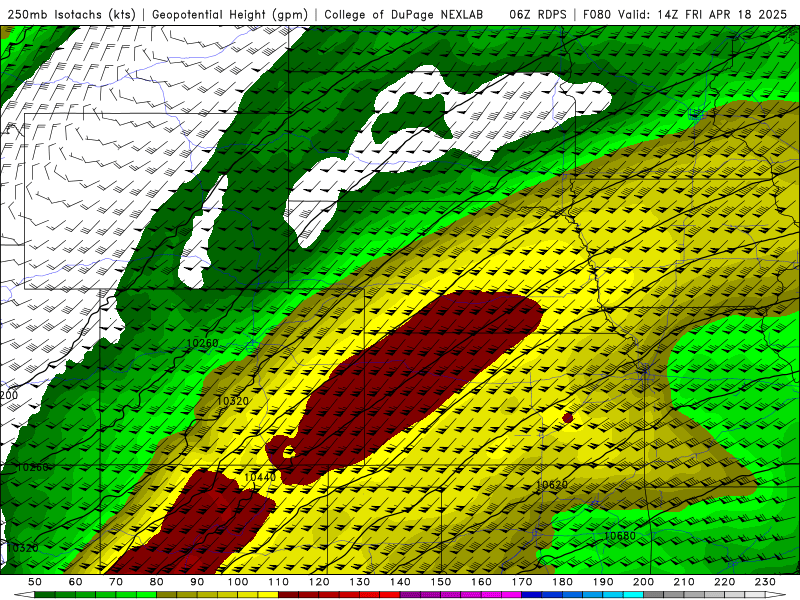This screenshot has height=600, width=800.
Task: Click the 230 label on the color scale
Action: tap(765, 582)
